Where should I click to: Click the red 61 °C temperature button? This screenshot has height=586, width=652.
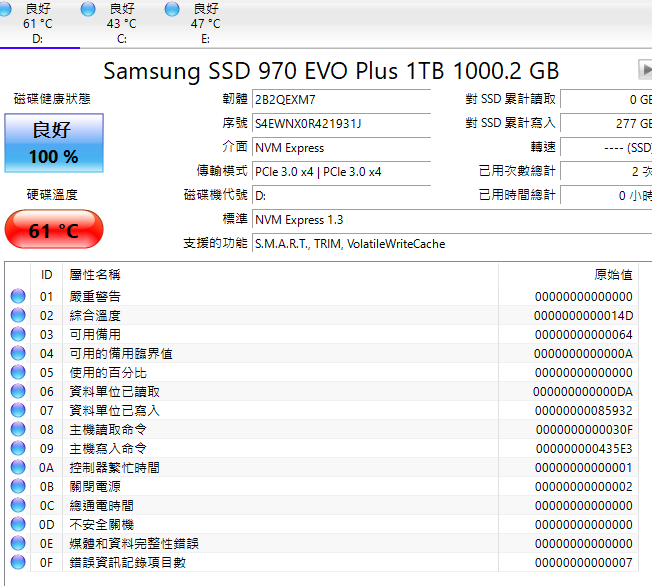54,230
